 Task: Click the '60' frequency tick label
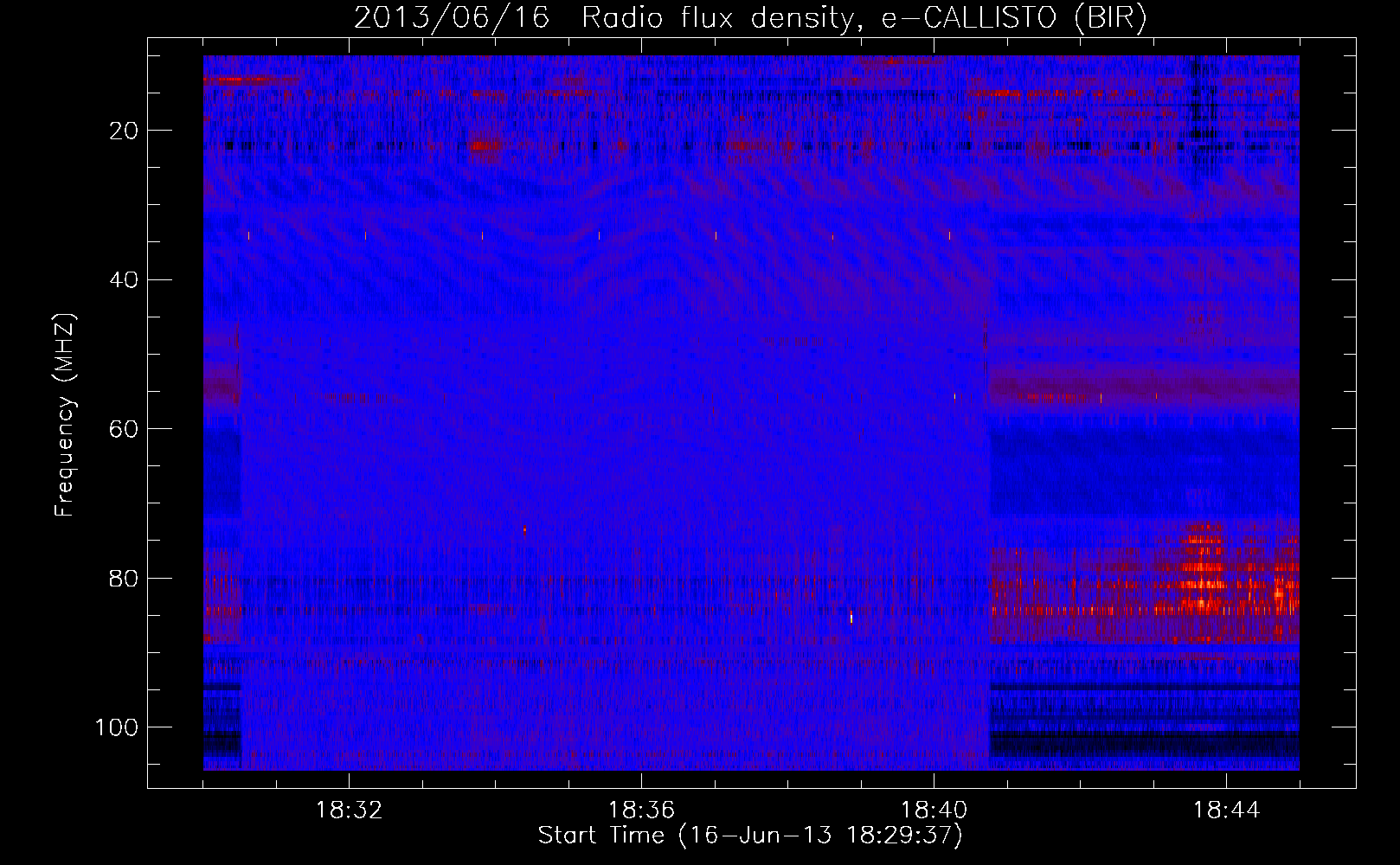click(124, 429)
